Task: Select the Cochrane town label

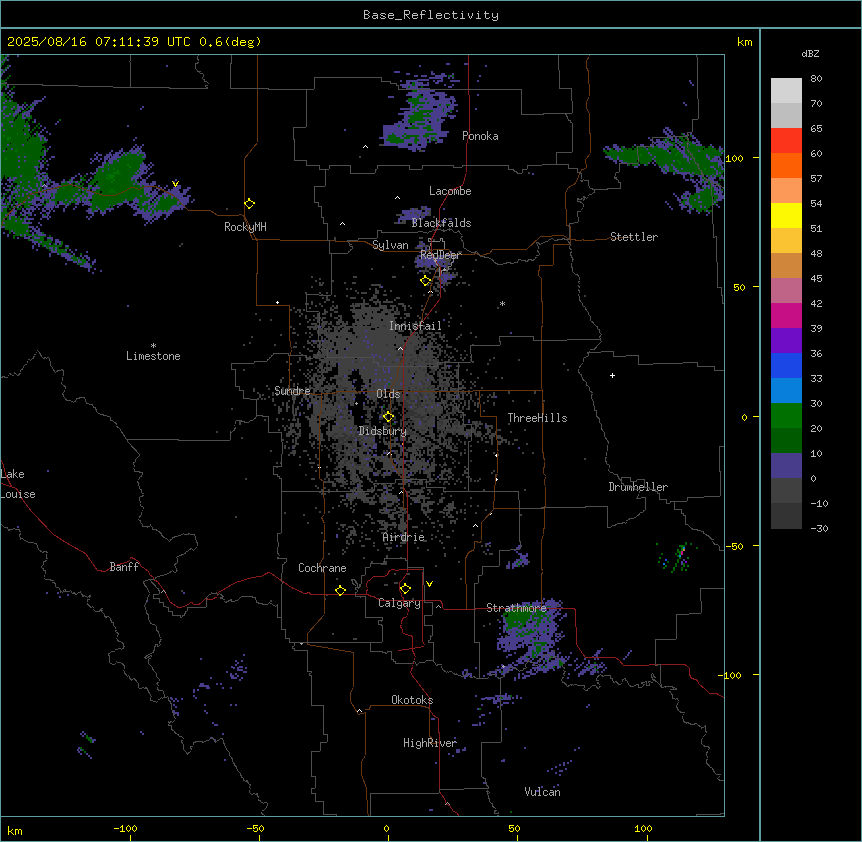Action: [x=322, y=568]
